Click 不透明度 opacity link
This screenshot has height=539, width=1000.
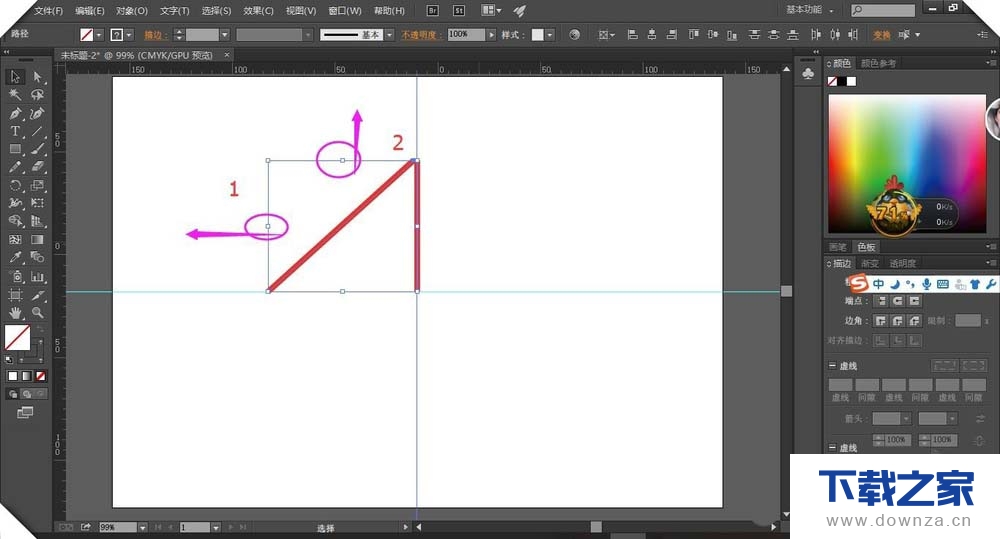pyautogui.click(x=421, y=35)
